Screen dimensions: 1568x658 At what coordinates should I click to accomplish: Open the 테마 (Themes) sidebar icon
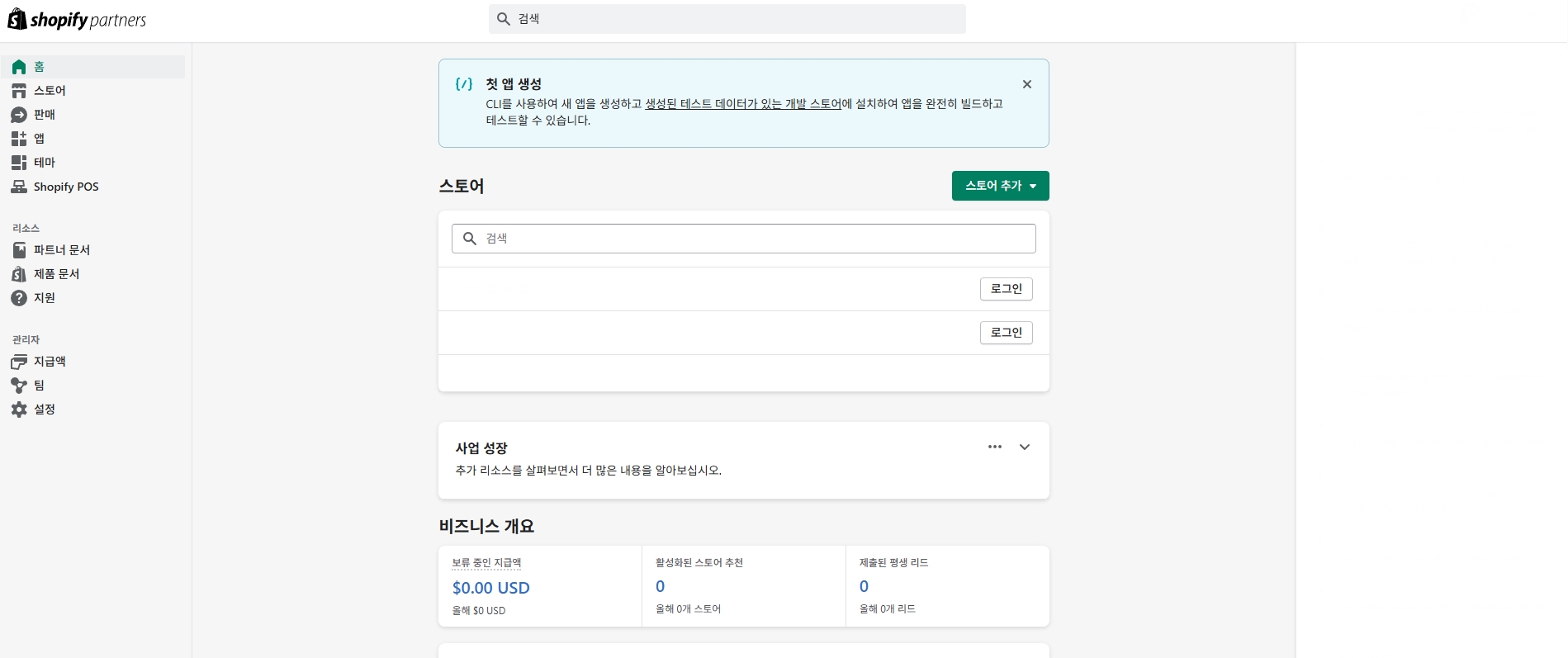pos(19,163)
